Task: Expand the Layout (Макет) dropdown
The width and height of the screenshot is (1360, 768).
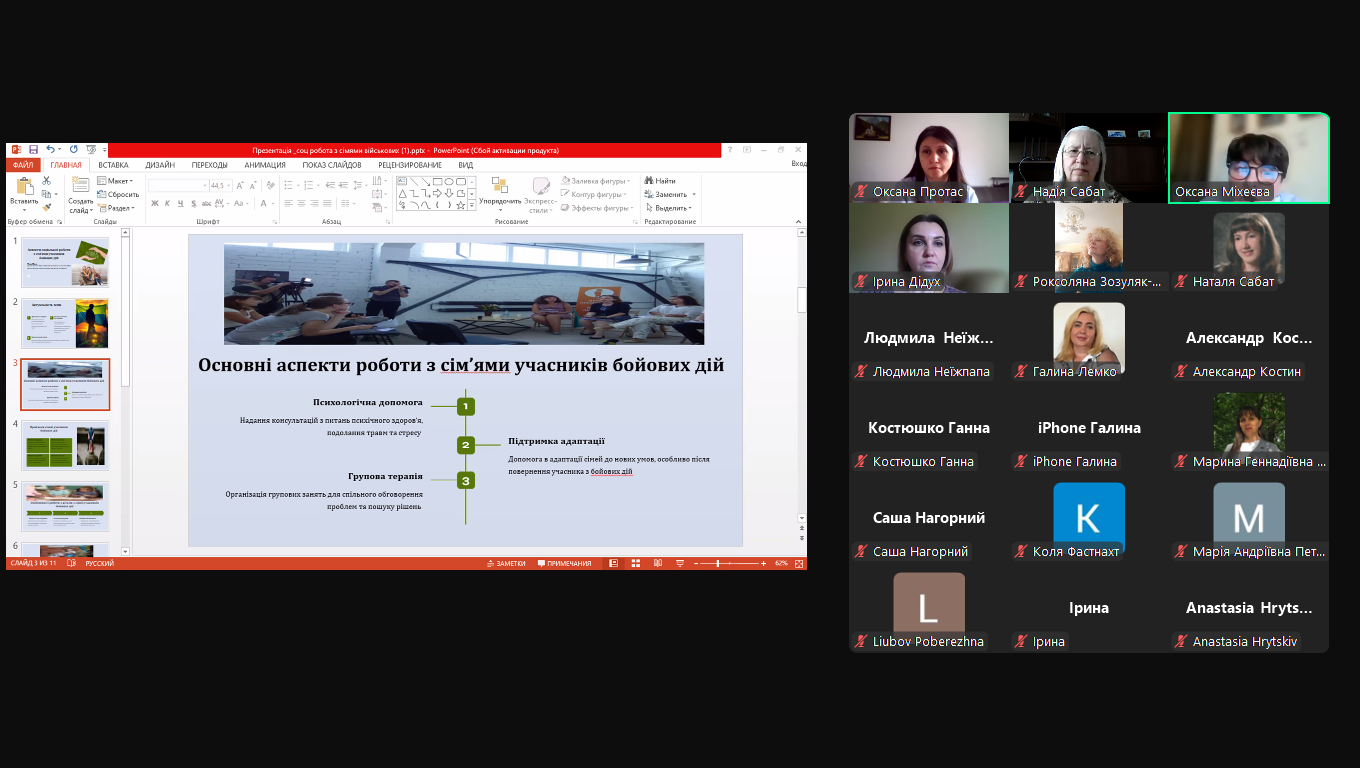Action: [x=119, y=181]
